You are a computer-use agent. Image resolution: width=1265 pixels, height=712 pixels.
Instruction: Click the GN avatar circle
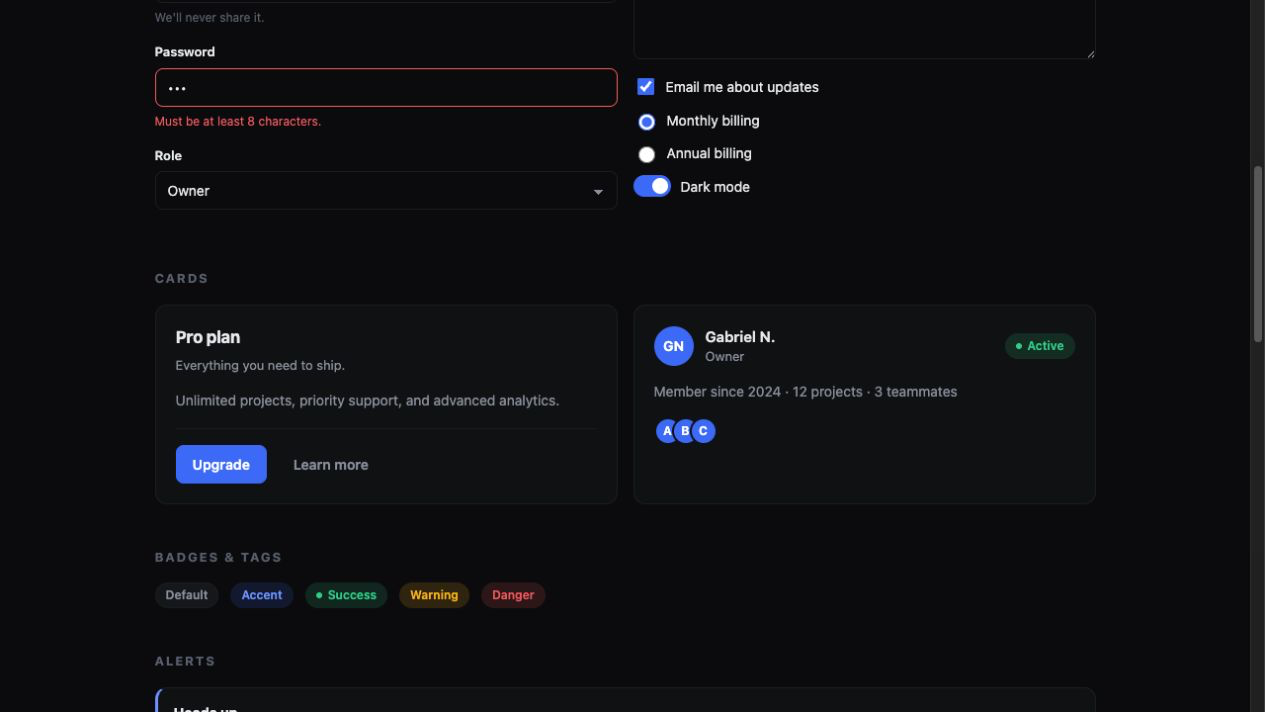click(673, 346)
